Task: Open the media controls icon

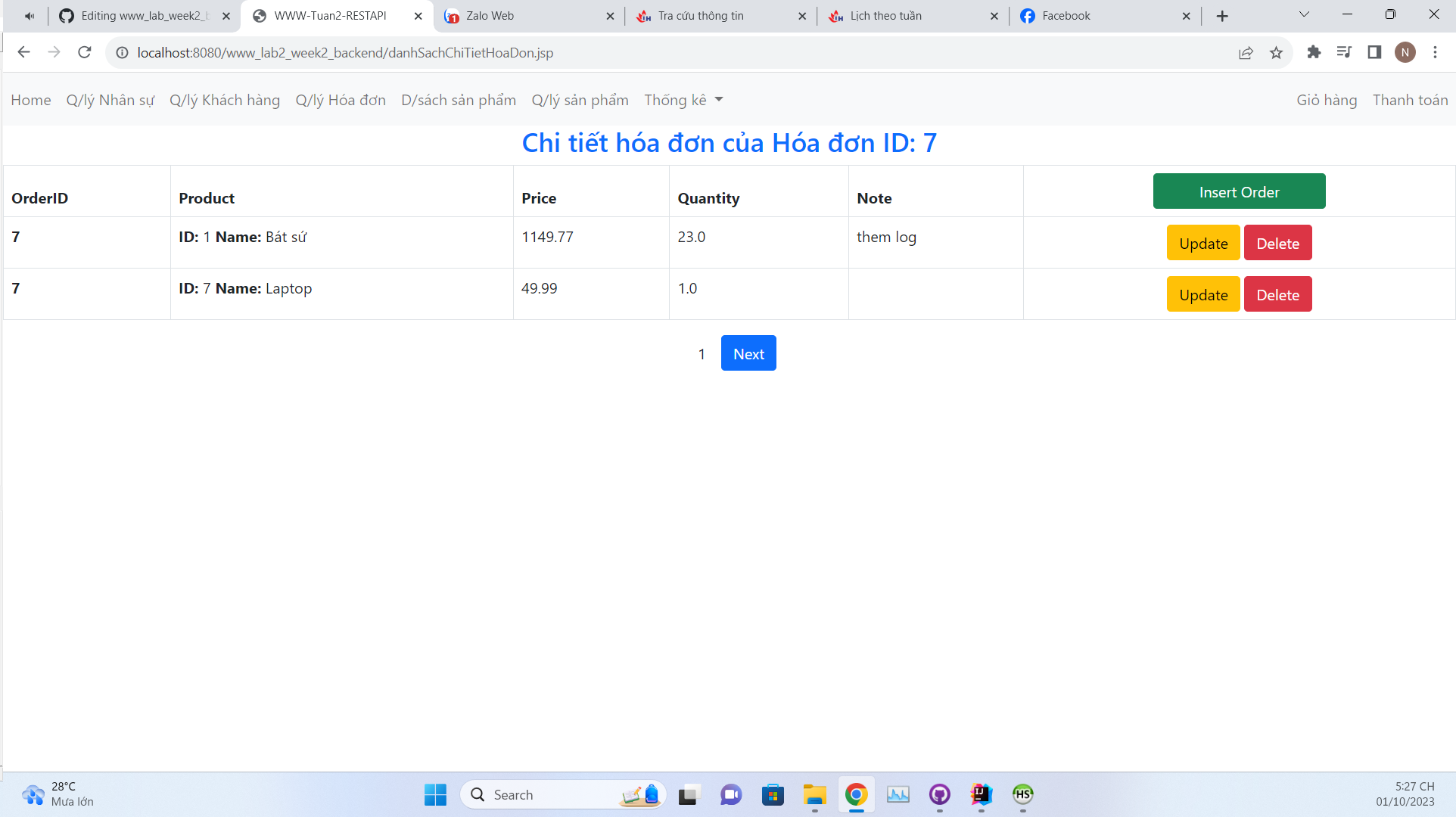Action: 1345,52
